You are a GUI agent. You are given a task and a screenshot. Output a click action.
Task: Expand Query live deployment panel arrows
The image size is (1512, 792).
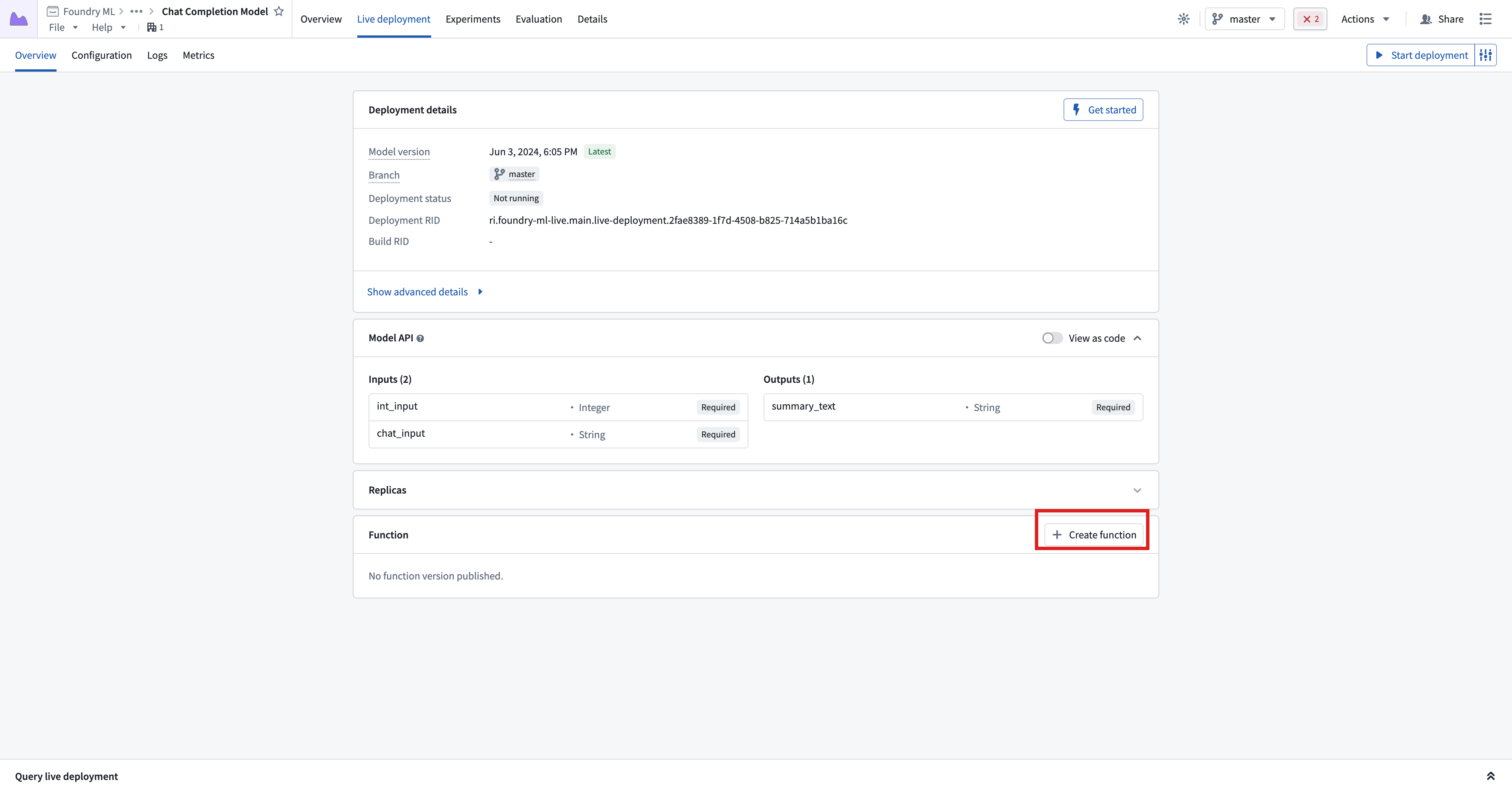pyautogui.click(x=1490, y=776)
